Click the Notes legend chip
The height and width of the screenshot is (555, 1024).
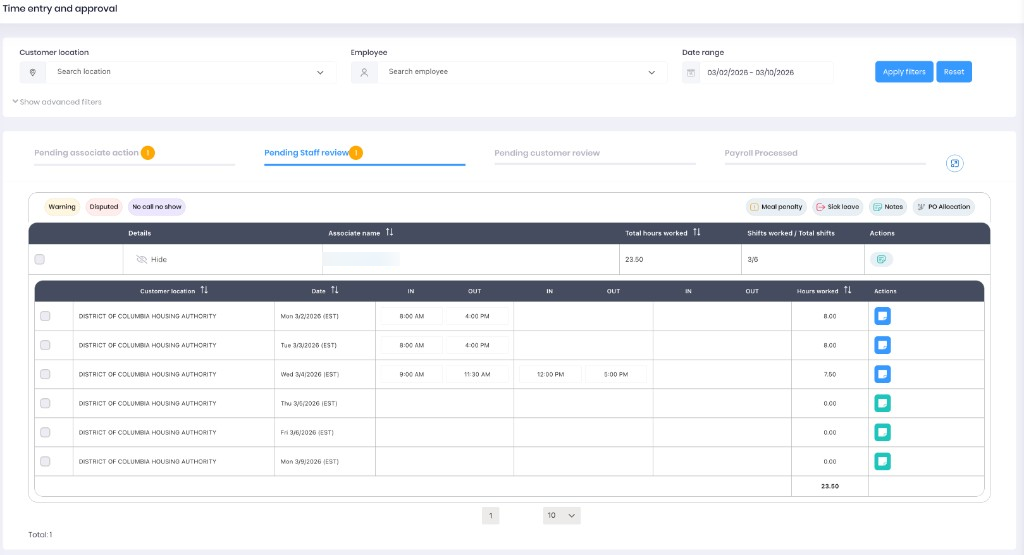(x=888, y=207)
